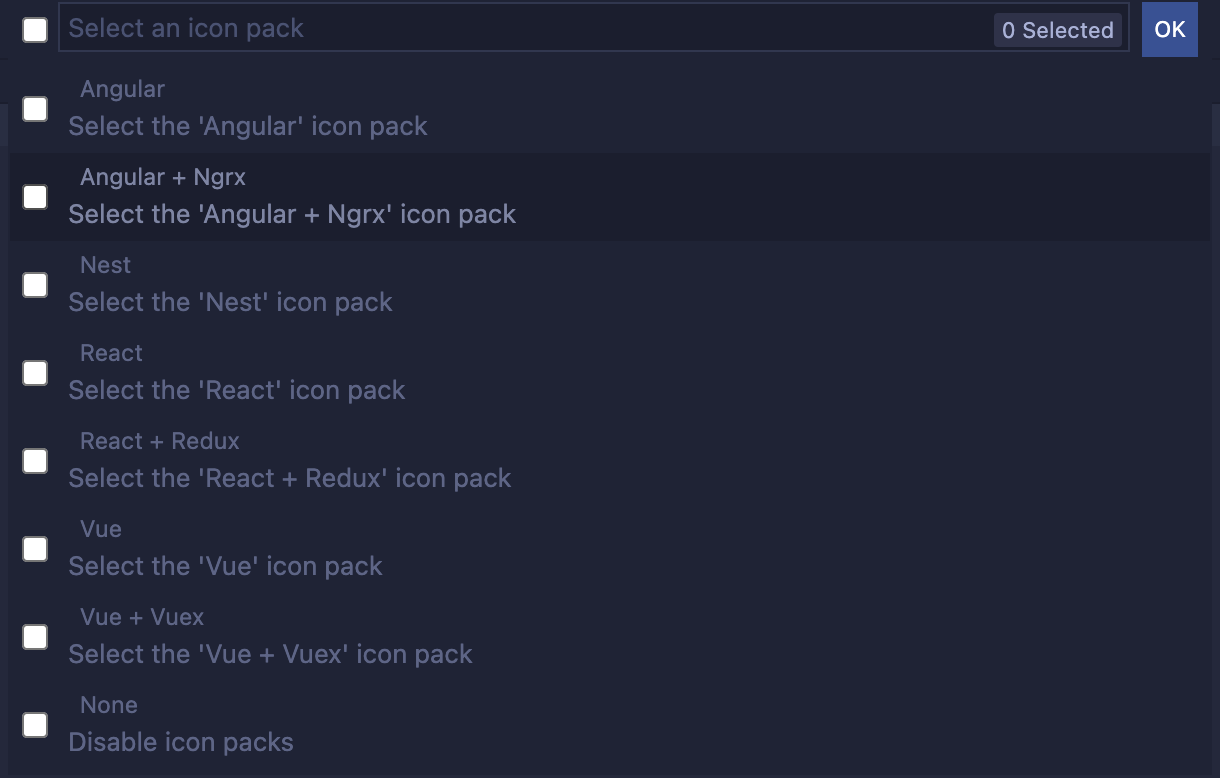
Task: Toggle the select-all checkbox beside the search bar
Action: [34, 29]
